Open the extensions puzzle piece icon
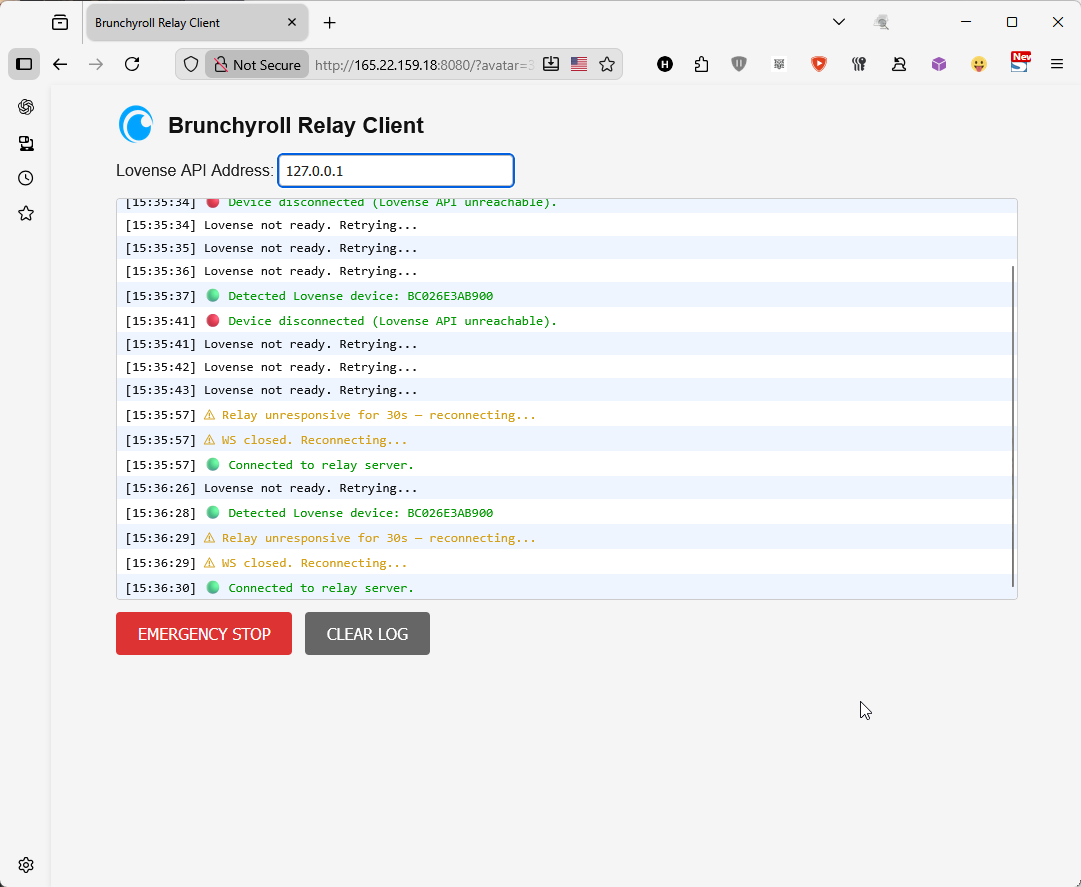This screenshot has width=1081, height=887. click(701, 64)
